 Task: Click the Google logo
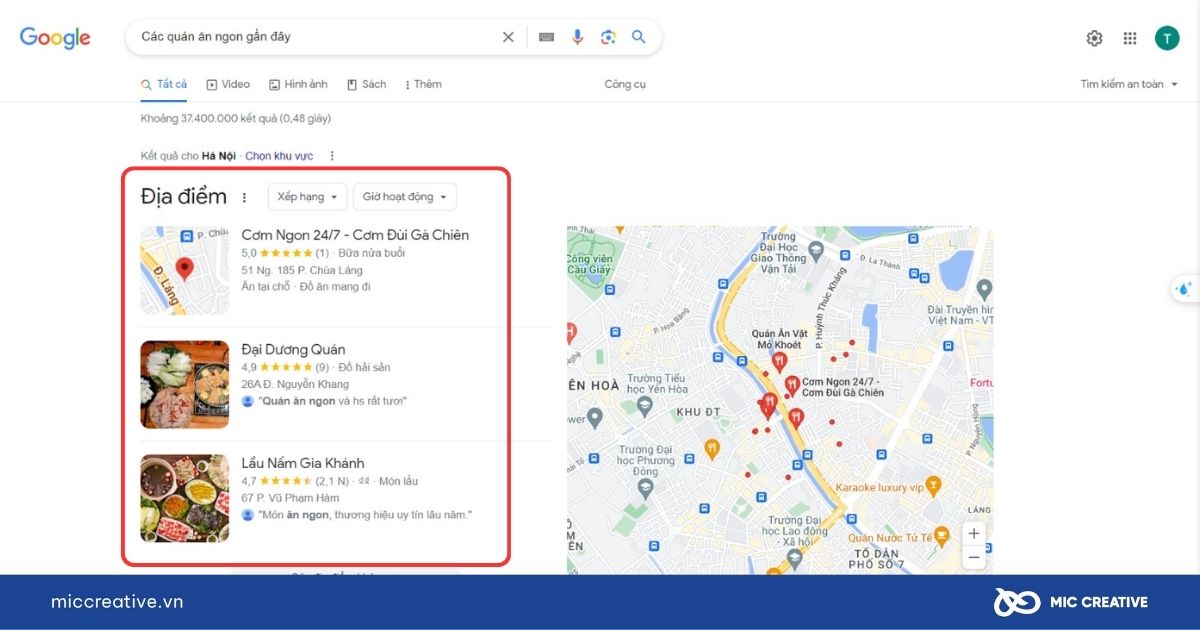55,38
